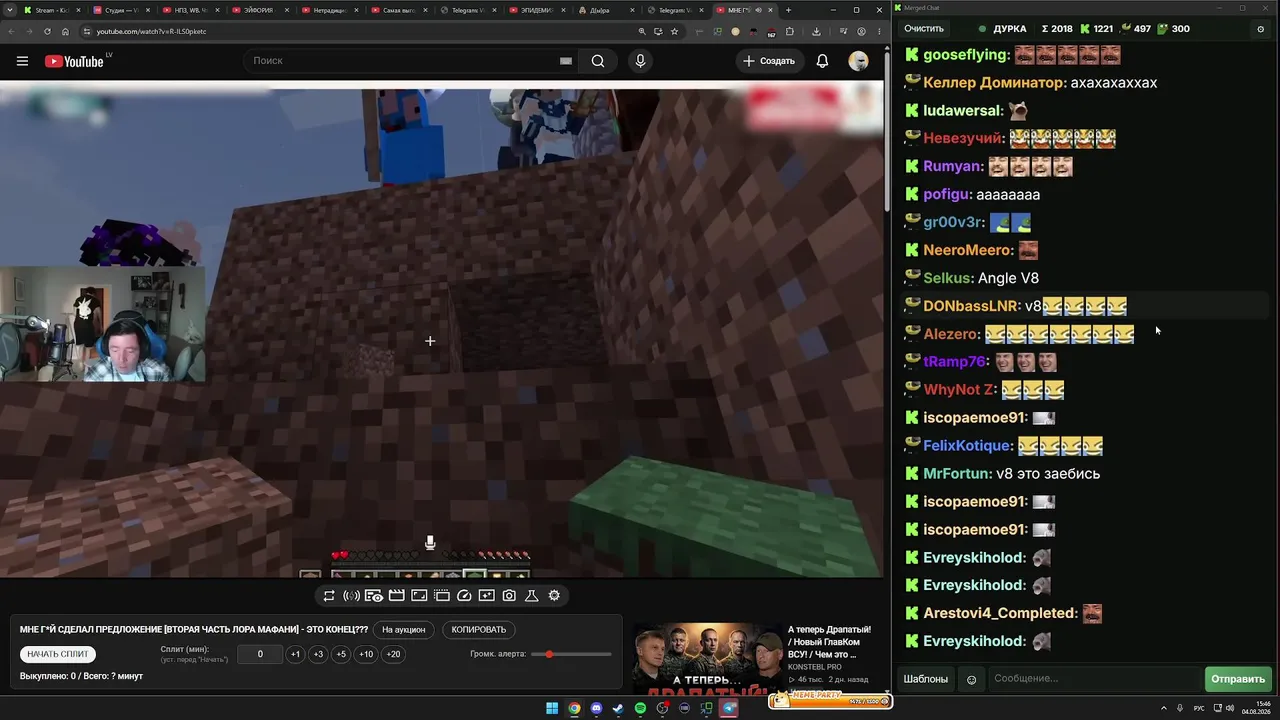Click the broadcast waves icon in overlay toolbar
Viewport: 1280px width, 720px height.
coord(351,596)
